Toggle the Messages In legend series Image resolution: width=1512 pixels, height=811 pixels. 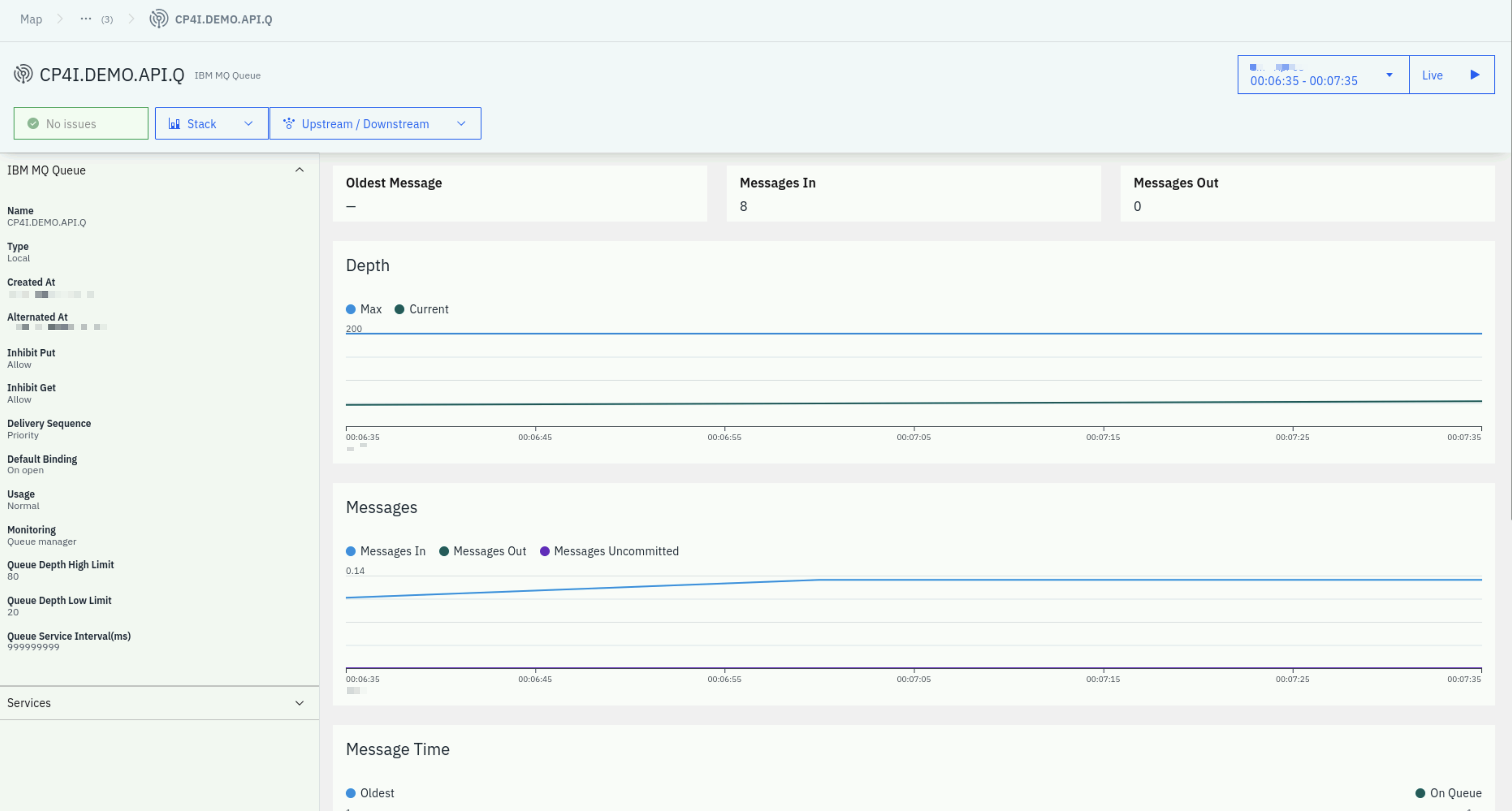click(x=385, y=551)
